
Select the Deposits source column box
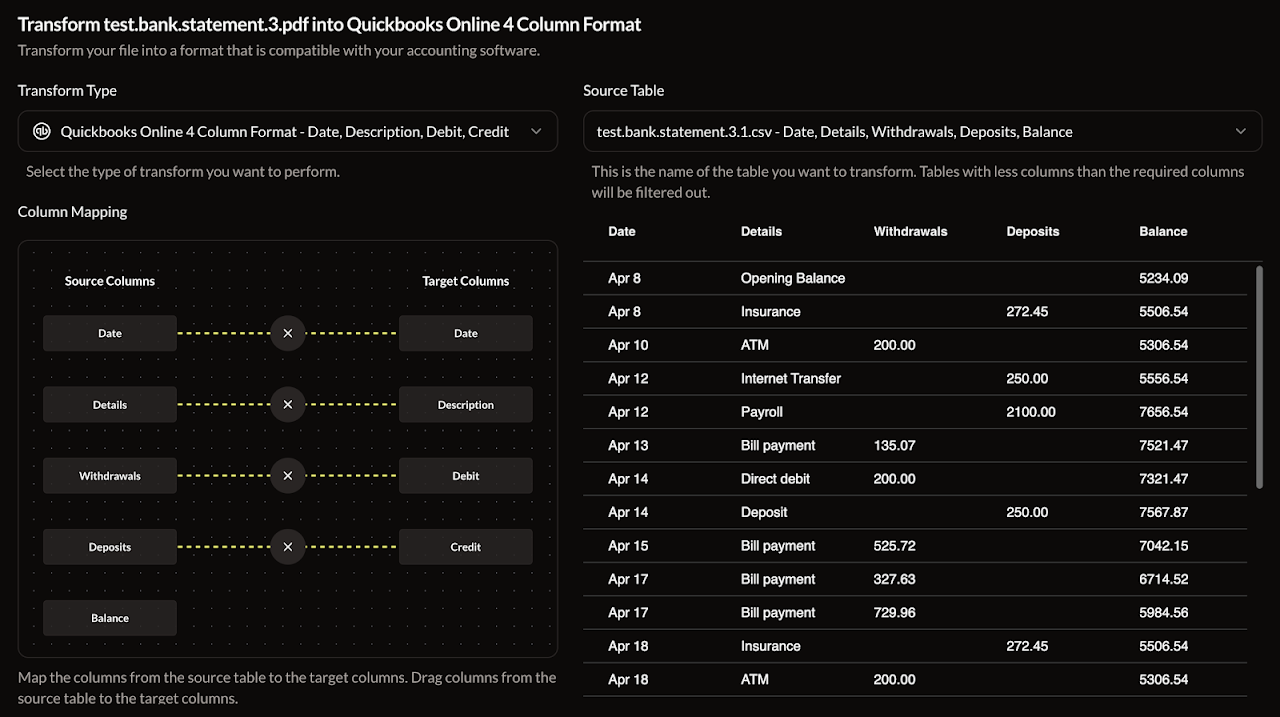click(x=110, y=547)
